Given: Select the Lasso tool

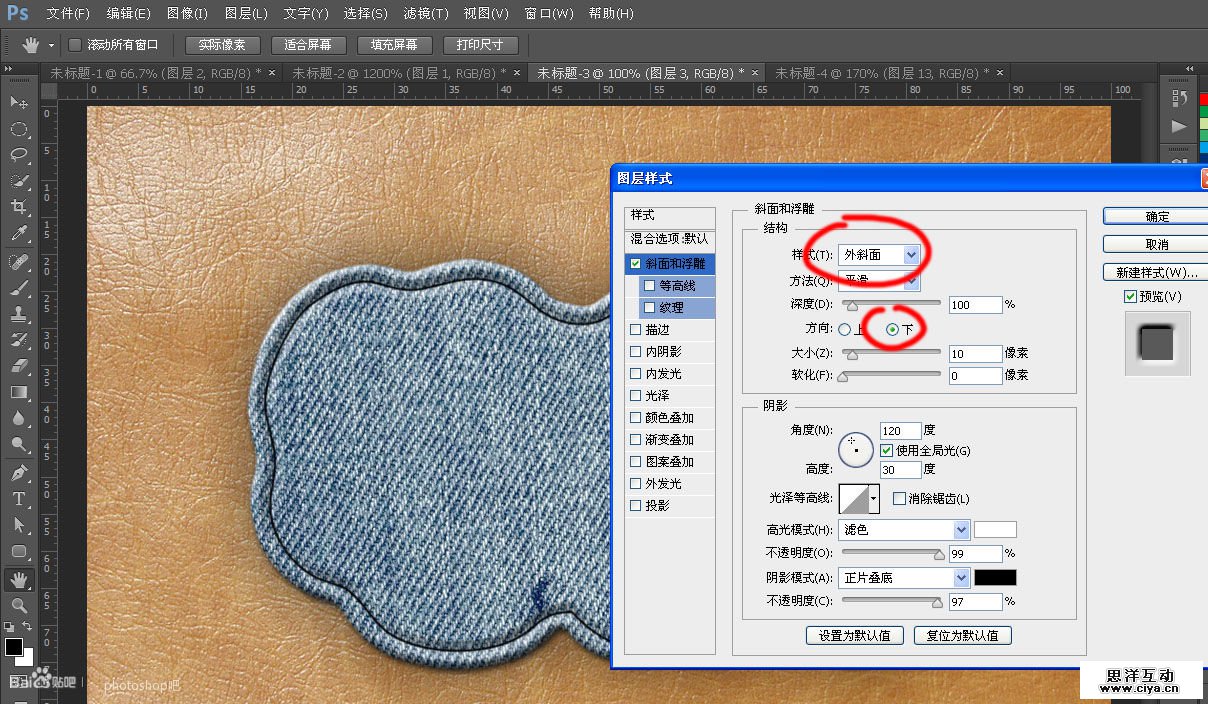Looking at the screenshot, I should point(18,155).
